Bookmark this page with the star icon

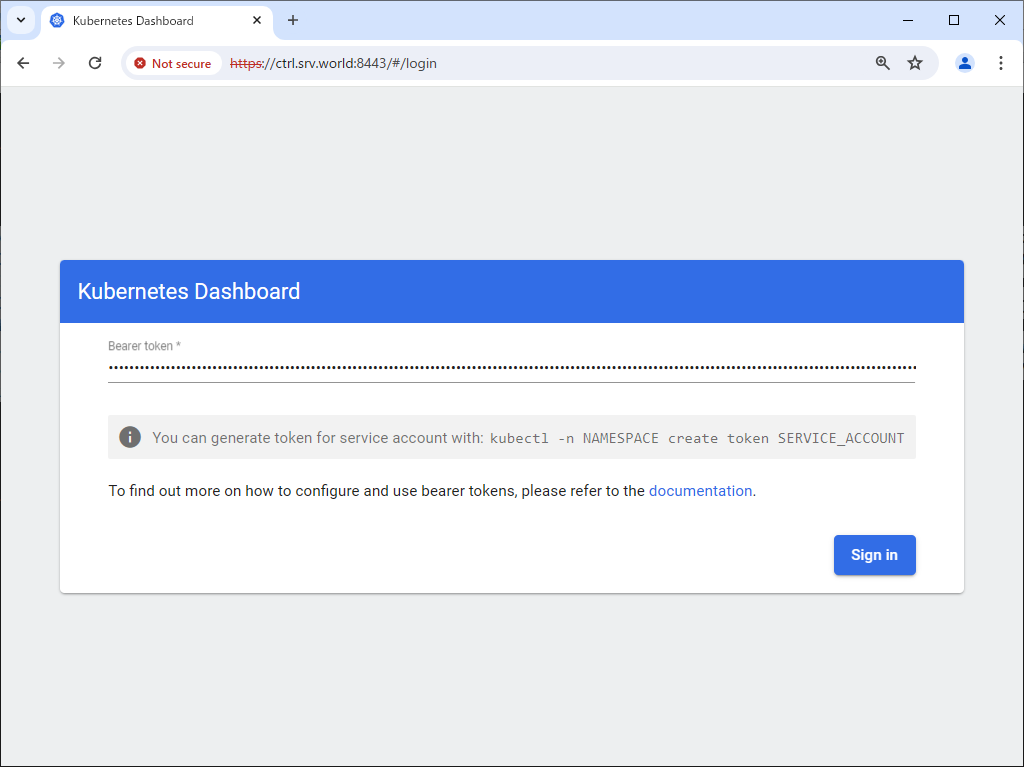(x=915, y=63)
